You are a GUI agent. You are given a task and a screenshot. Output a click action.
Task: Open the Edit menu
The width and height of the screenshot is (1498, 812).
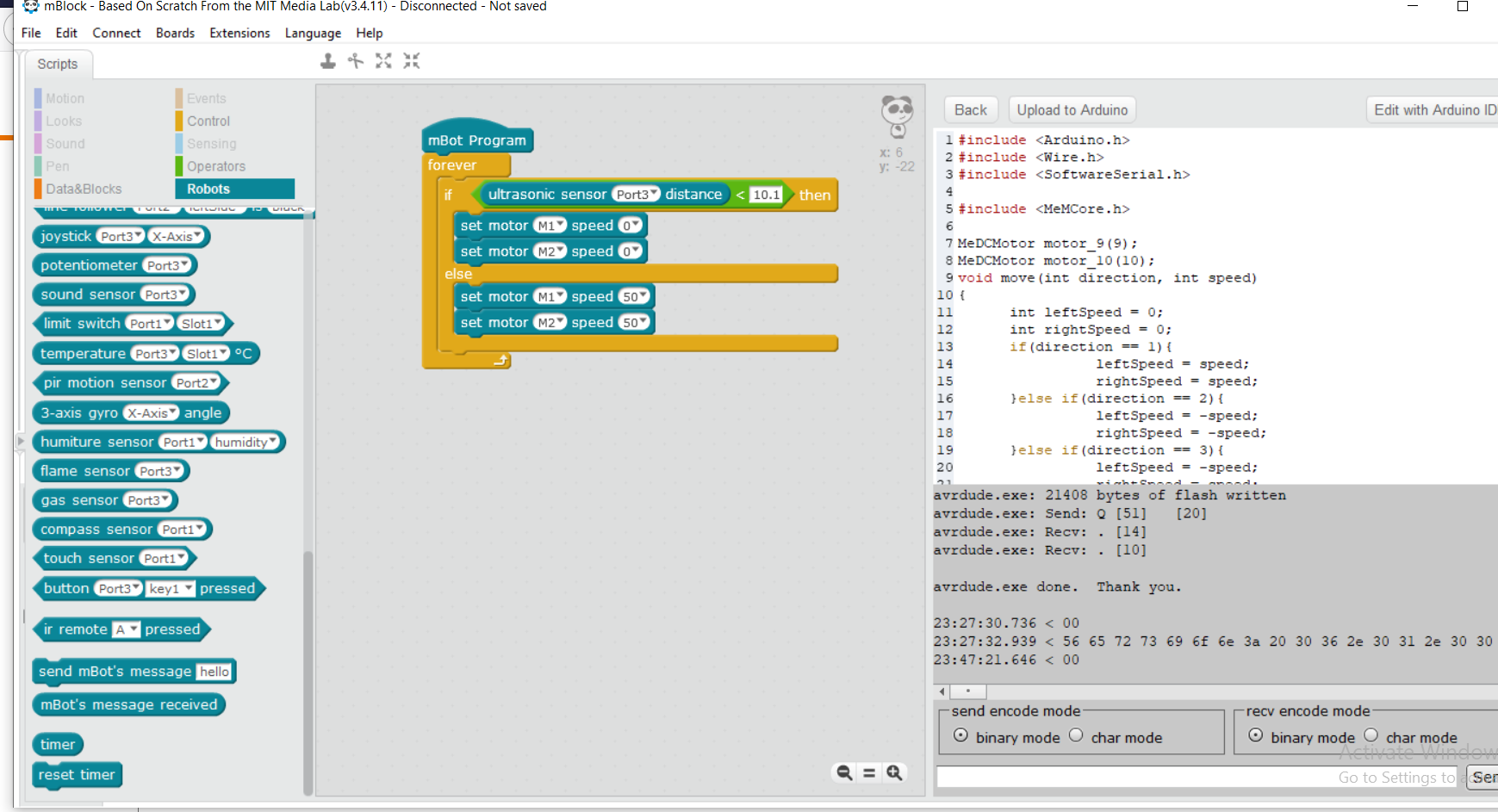(66, 33)
